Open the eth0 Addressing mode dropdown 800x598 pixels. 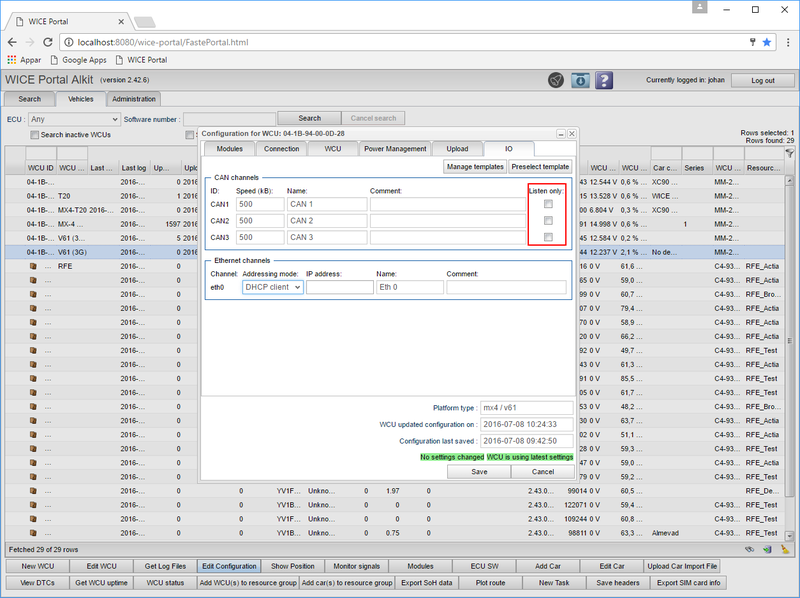point(272,287)
